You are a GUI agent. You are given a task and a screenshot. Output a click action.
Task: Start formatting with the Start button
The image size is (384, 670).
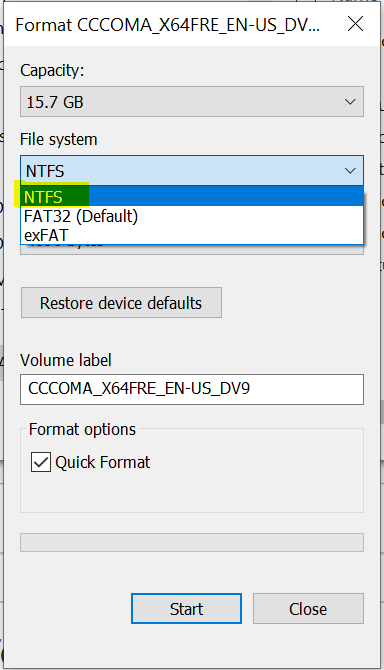(186, 608)
